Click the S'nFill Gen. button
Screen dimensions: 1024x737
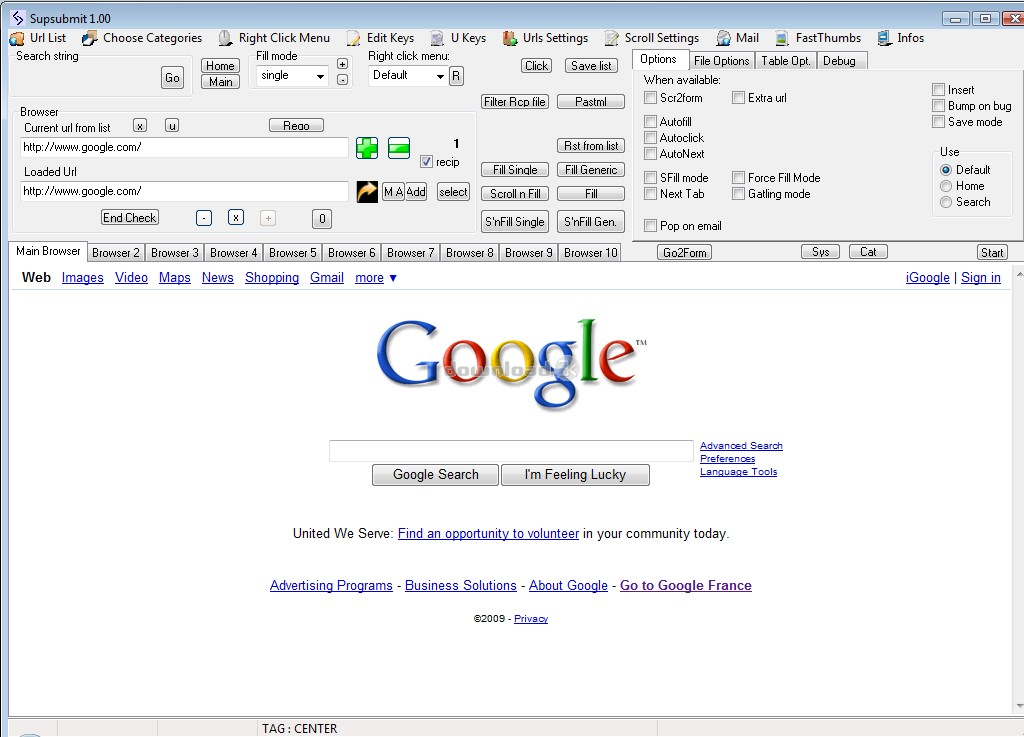click(591, 222)
